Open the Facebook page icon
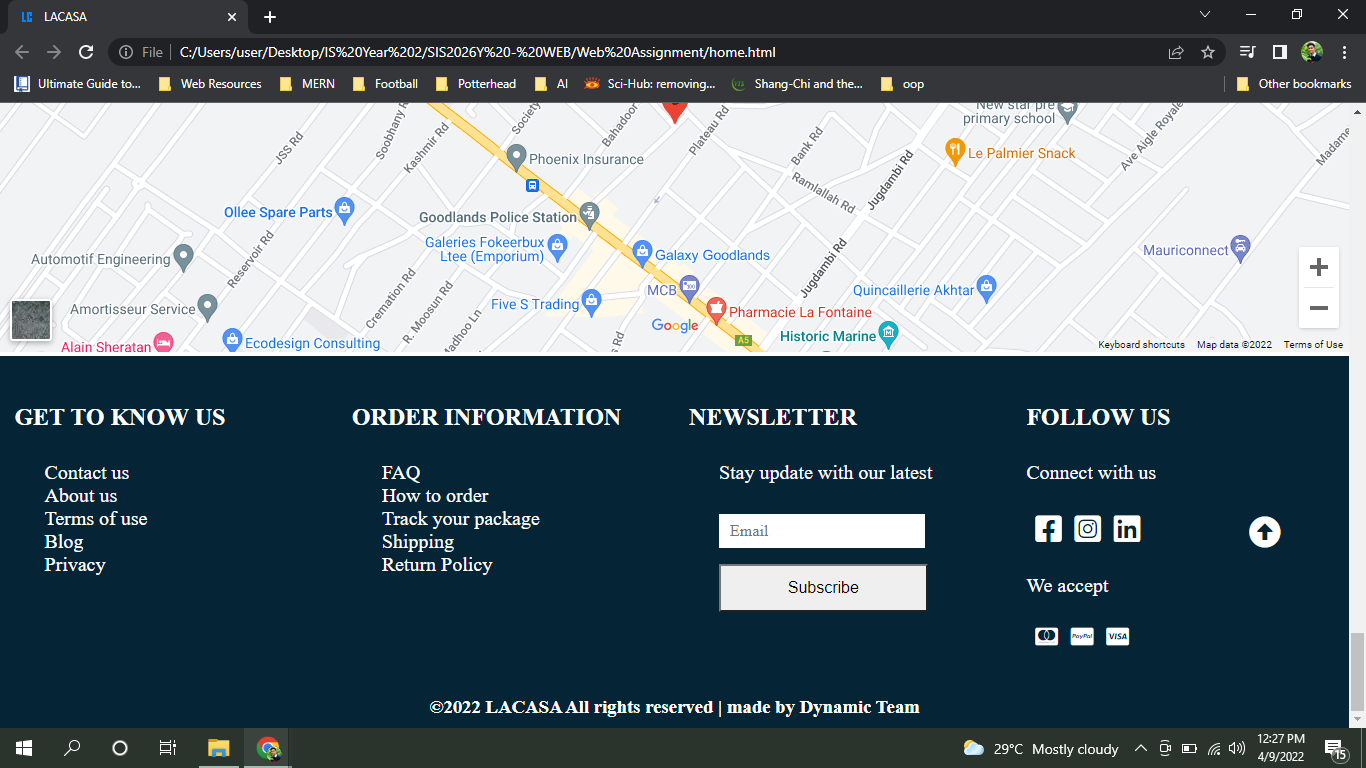The image size is (1366, 768). pyautogui.click(x=1048, y=529)
